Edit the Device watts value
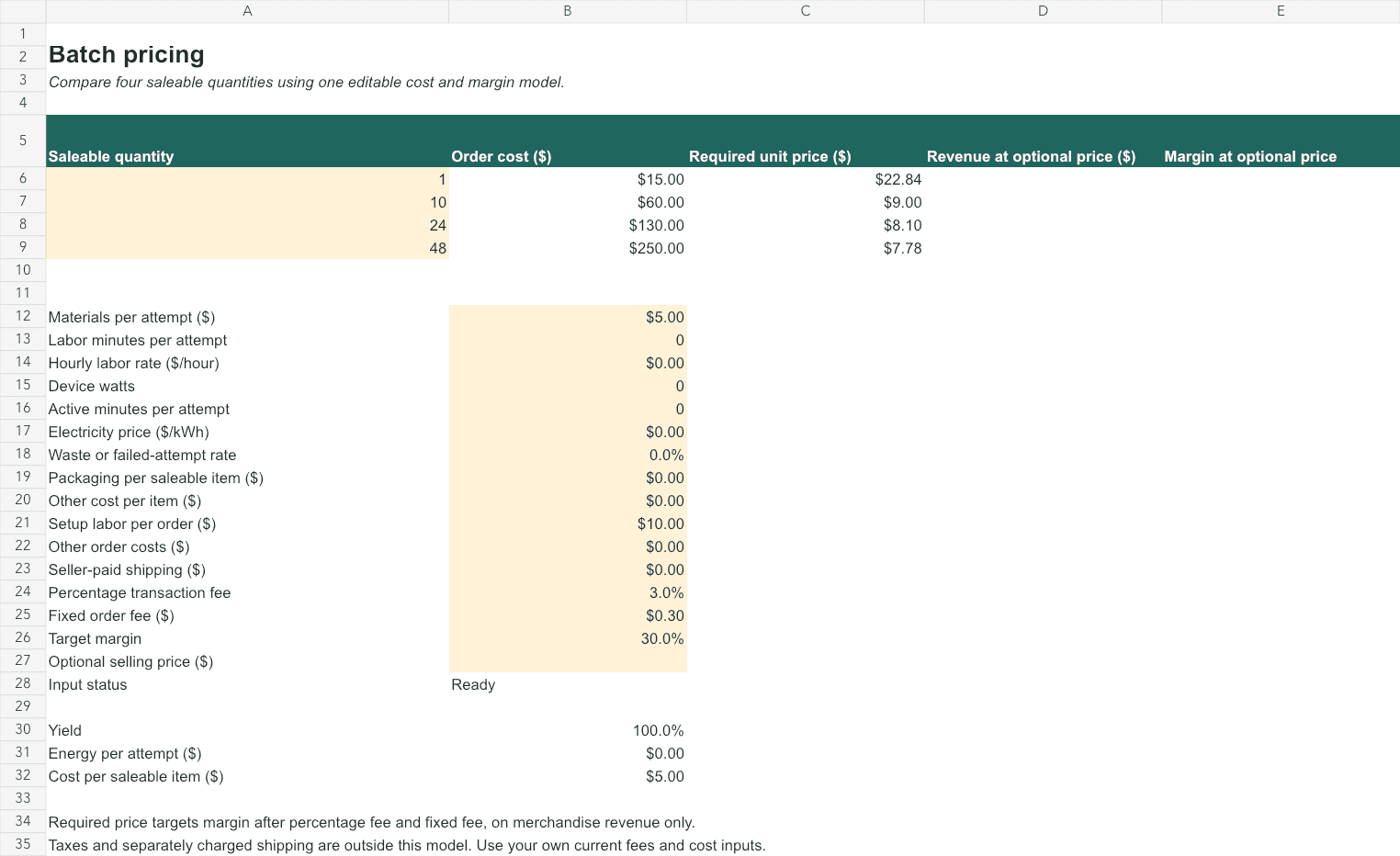 point(568,386)
